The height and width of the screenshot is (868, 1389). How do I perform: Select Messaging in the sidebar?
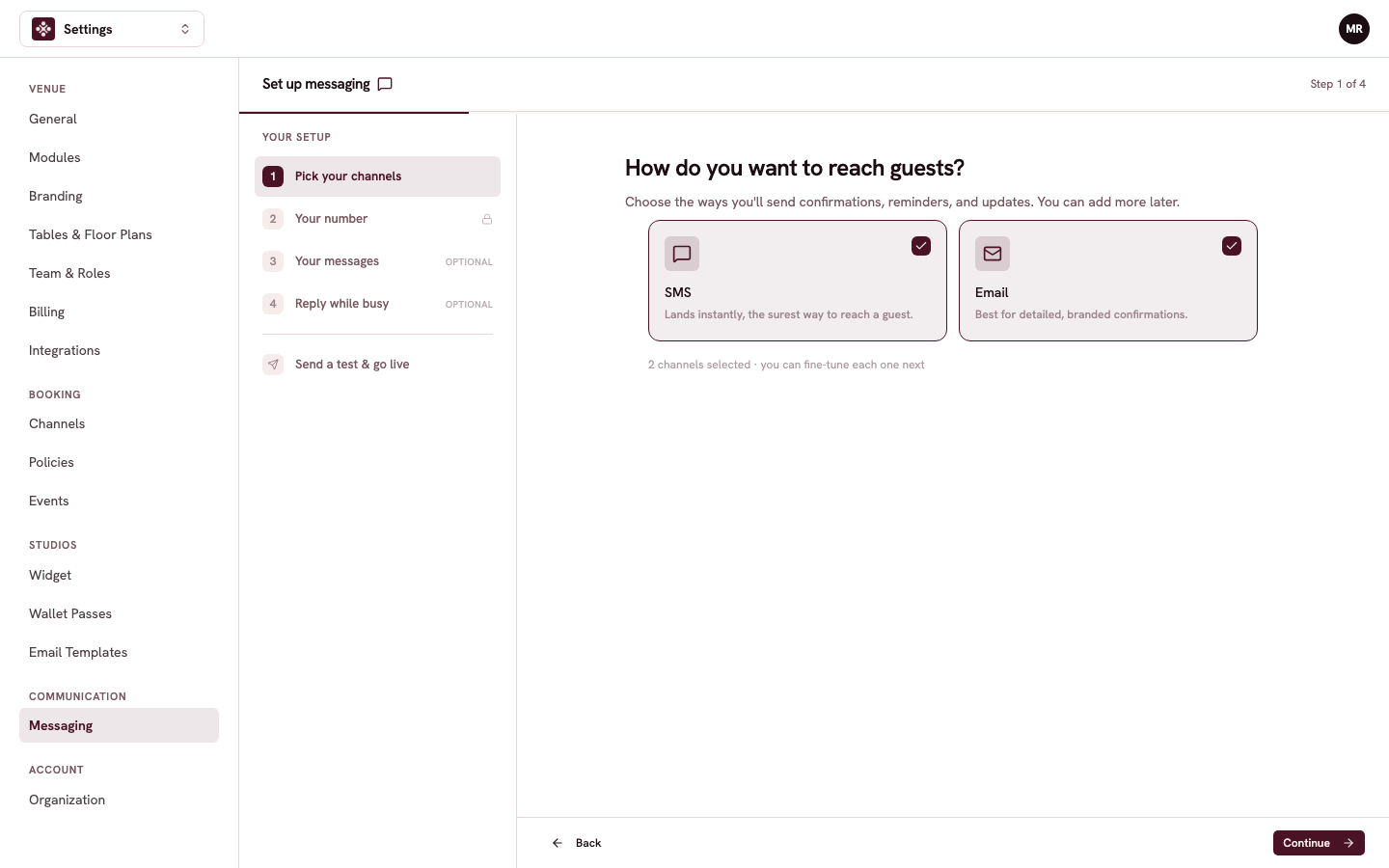click(119, 725)
